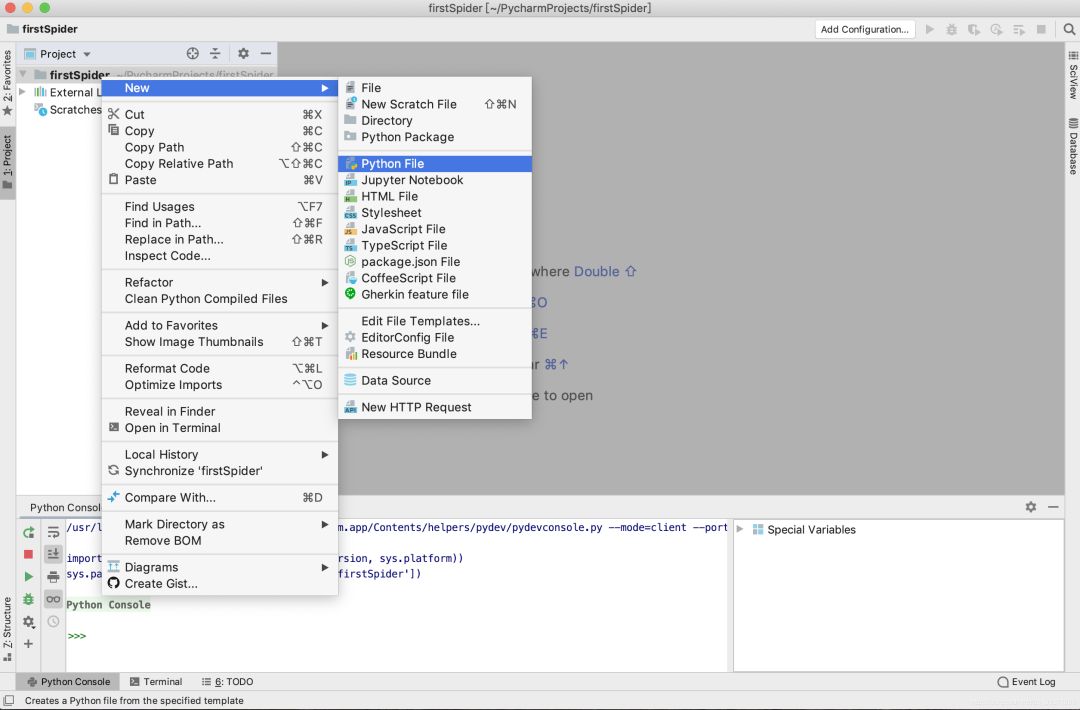Open Mark Directory as submenu

220,524
